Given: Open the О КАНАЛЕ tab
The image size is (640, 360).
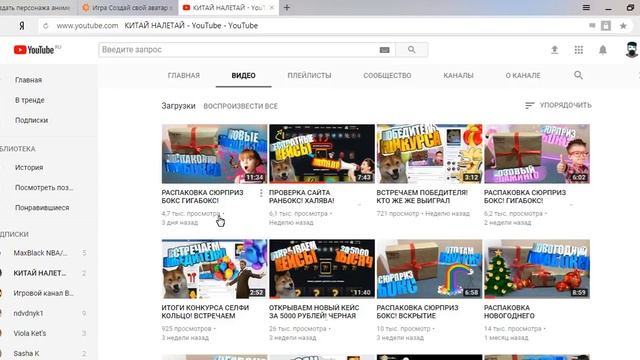Looking at the screenshot, I should point(523,76).
